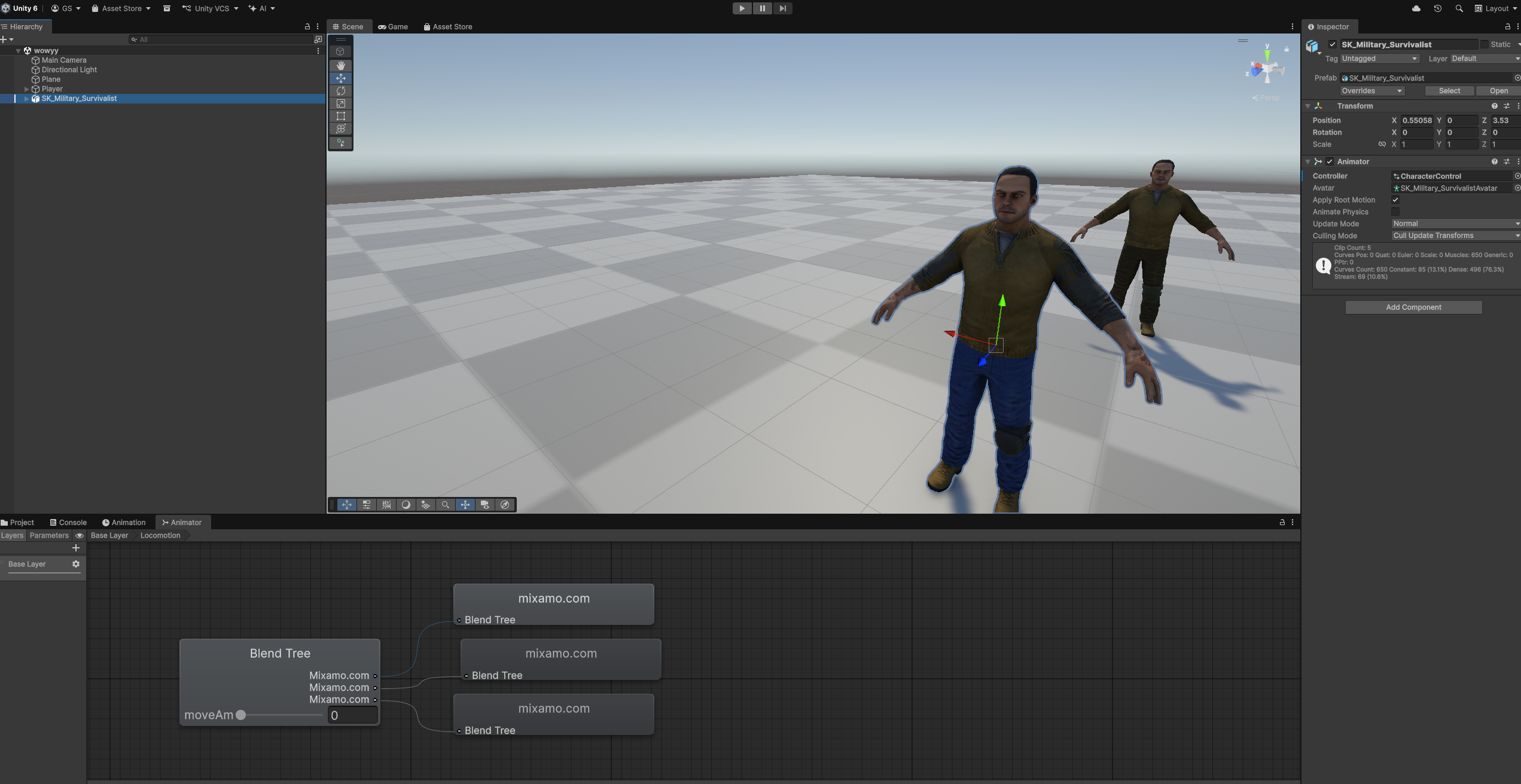Image resolution: width=1521 pixels, height=784 pixels.
Task: Switch to the Game tab
Action: (x=393, y=27)
